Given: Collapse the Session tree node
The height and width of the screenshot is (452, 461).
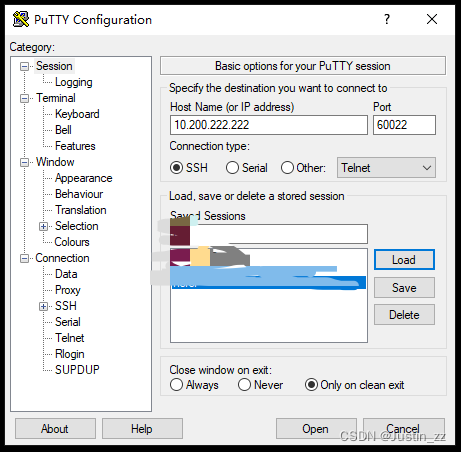Looking at the screenshot, I should pyautogui.click(x=24, y=66).
